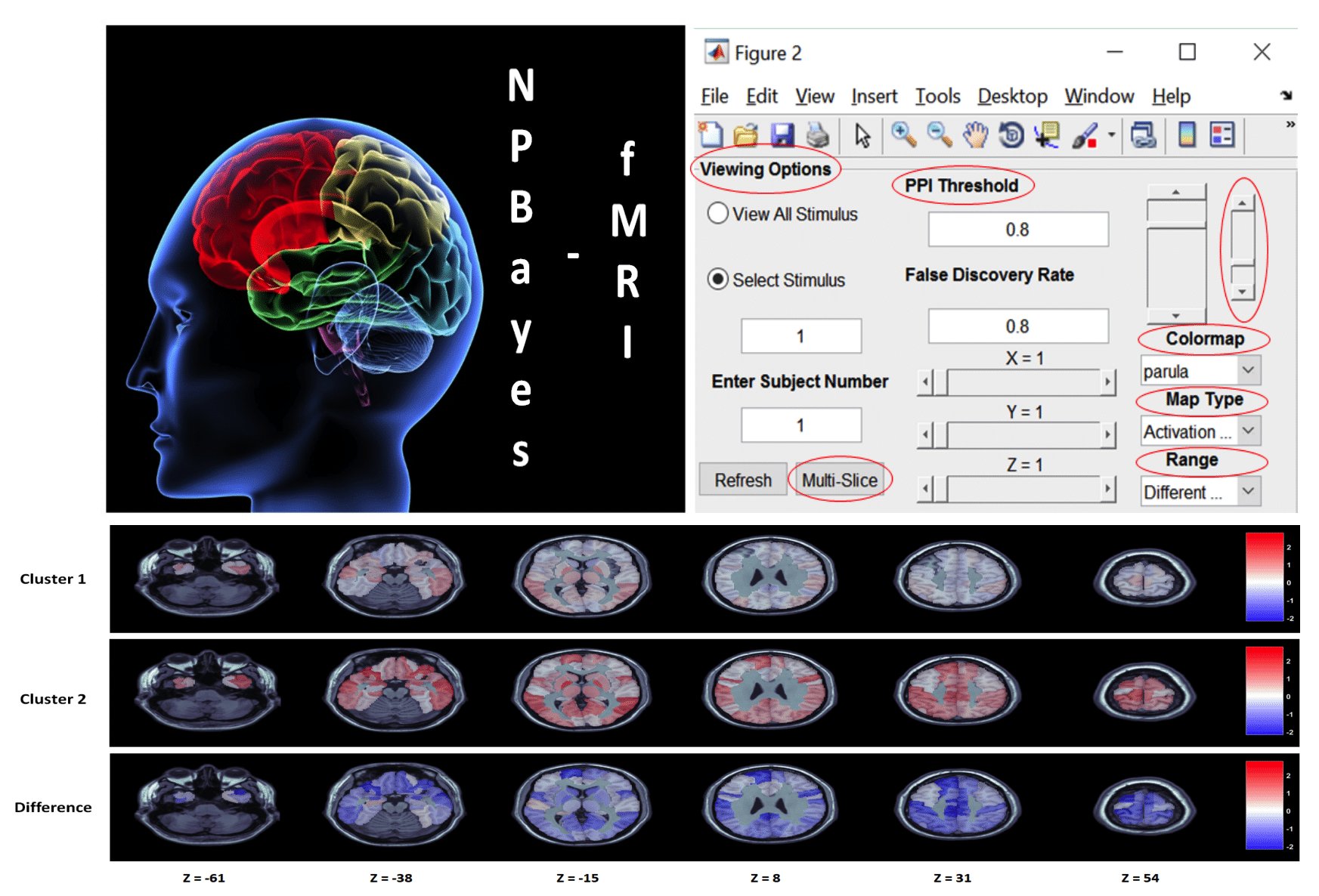This screenshot has height=896, width=1319.
Task: Click the Y slider right arrow
Action: coord(1108,434)
